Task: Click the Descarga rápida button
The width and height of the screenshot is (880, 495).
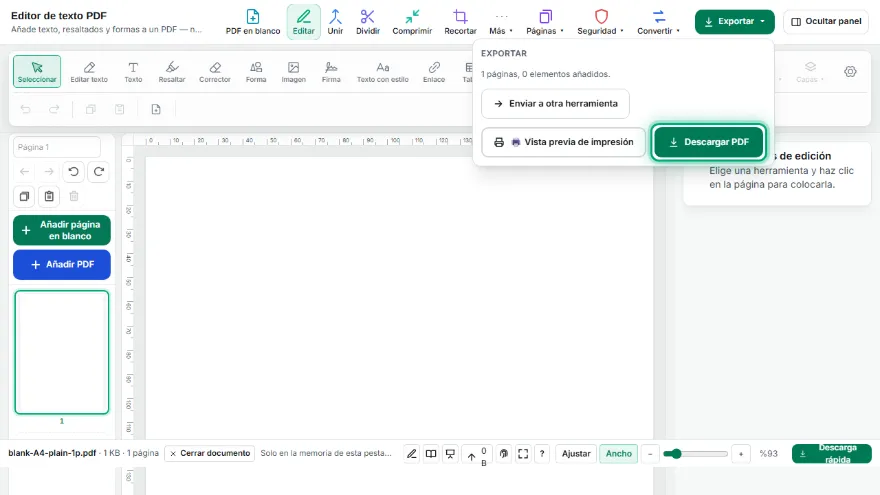Action: (x=832, y=453)
